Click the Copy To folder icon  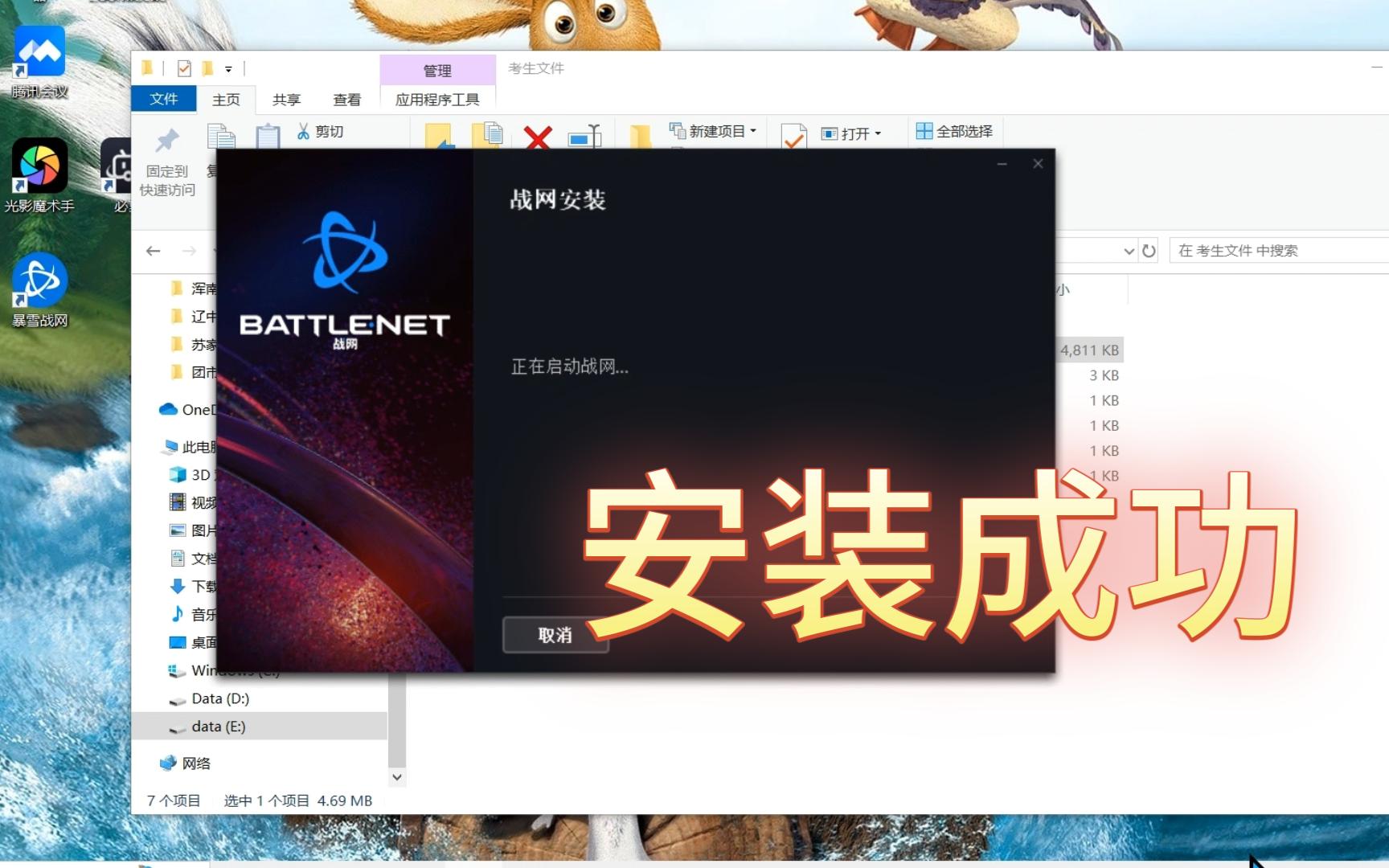(488, 135)
